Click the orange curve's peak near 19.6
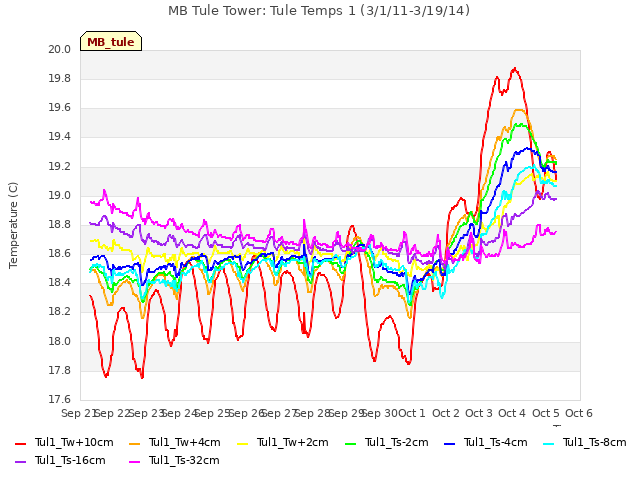 click(x=518, y=110)
